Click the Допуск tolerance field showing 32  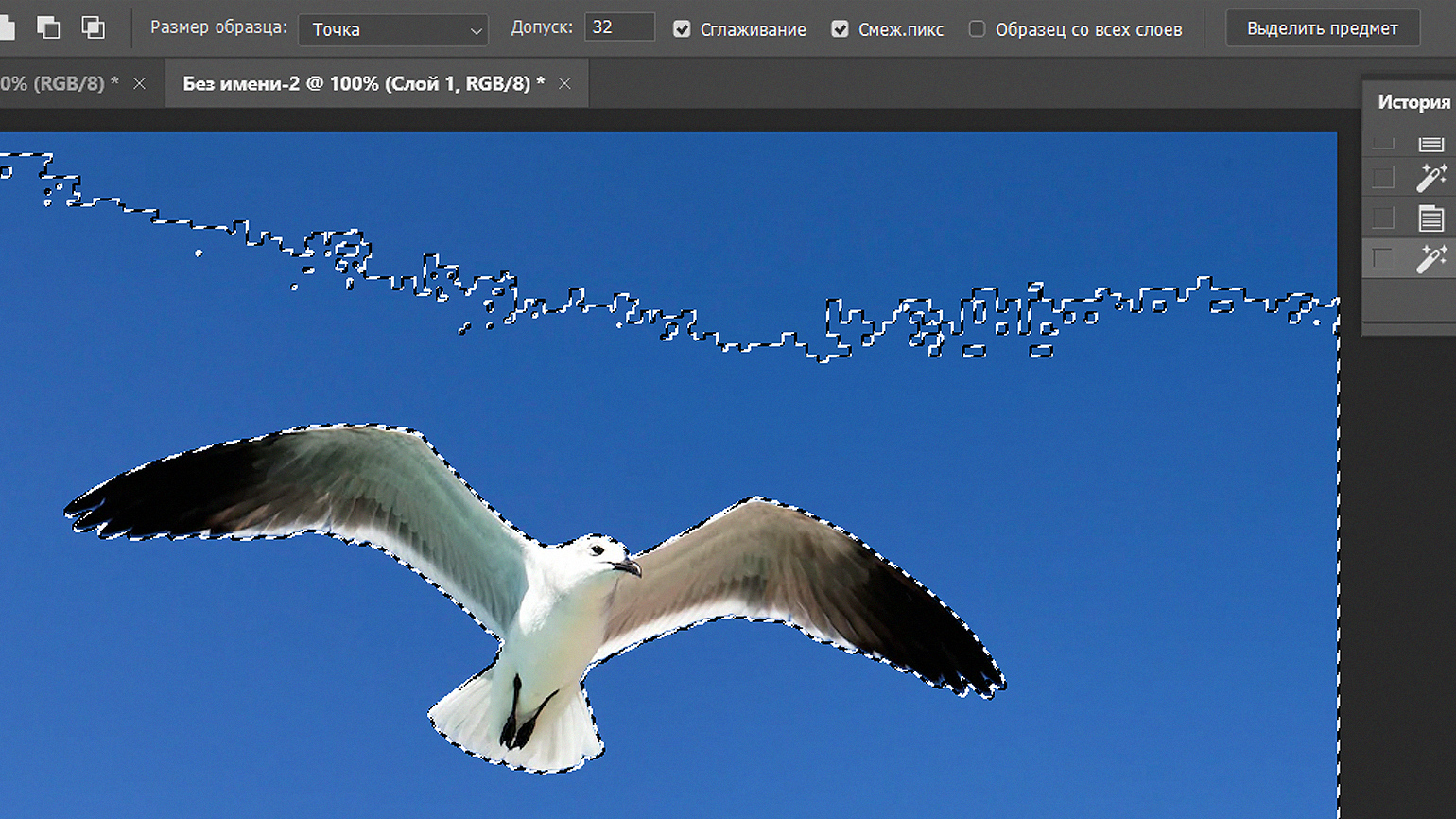(x=619, y=27)
